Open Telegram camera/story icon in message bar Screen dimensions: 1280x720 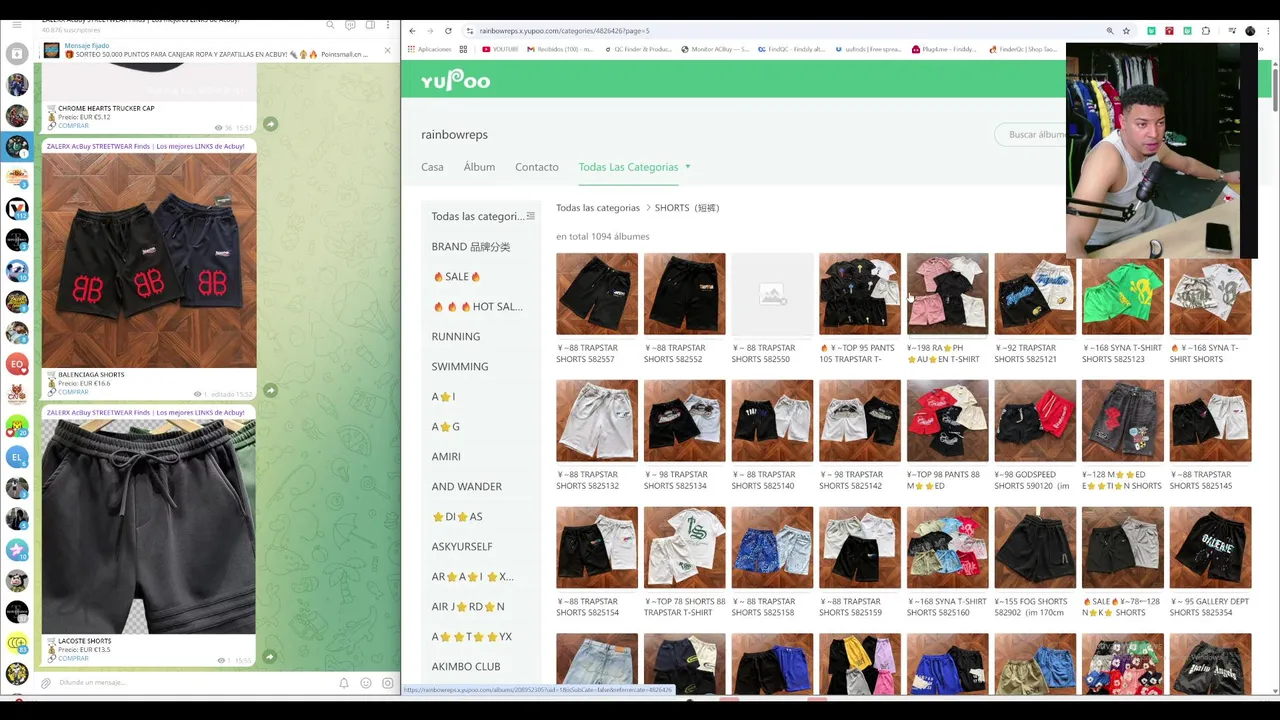coord(388,683)
